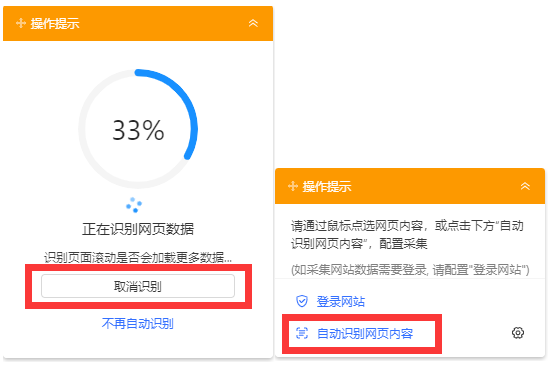Click the 请通过鼠标点选网页内容 instruction text
This screenshot has height=366, width=554.
tap(357, 225)
